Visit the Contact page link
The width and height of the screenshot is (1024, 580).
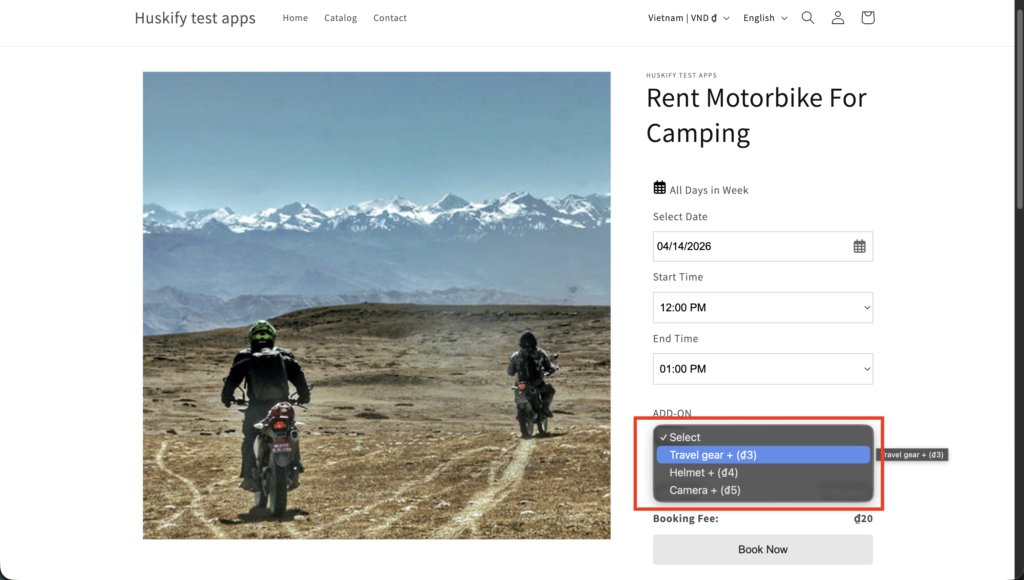tap(390, 18)
